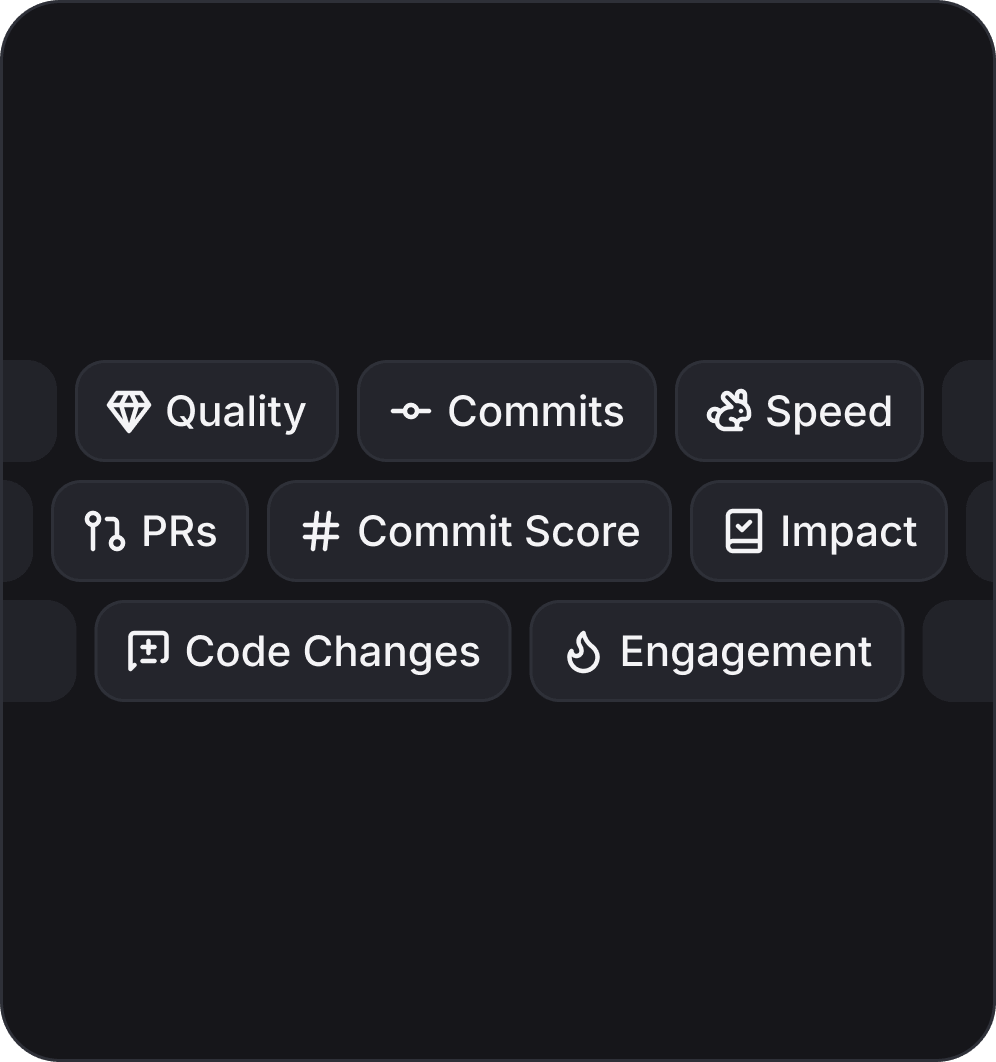Click the blank chip left of Quality

(29, 411)
